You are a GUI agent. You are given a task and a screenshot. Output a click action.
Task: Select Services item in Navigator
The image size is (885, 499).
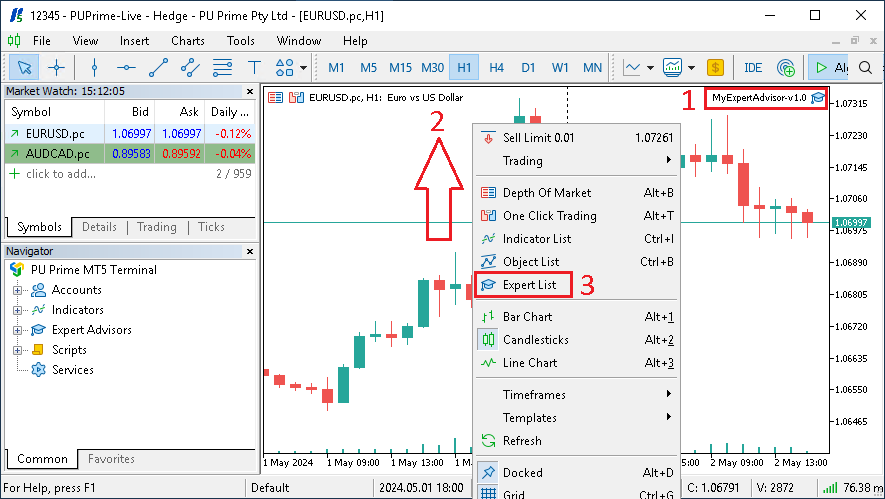pyautogui.click(x=72, y=370)
